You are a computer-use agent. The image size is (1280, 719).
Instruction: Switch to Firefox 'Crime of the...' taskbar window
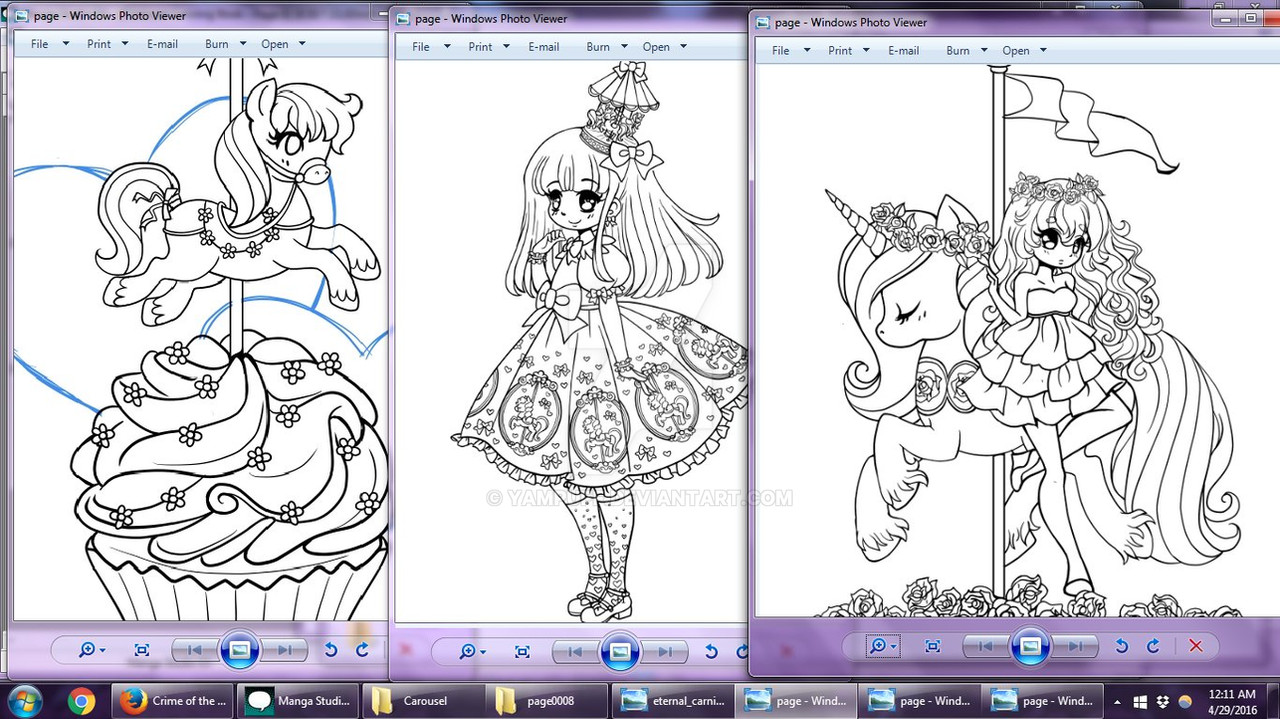[x=174, y=701]
